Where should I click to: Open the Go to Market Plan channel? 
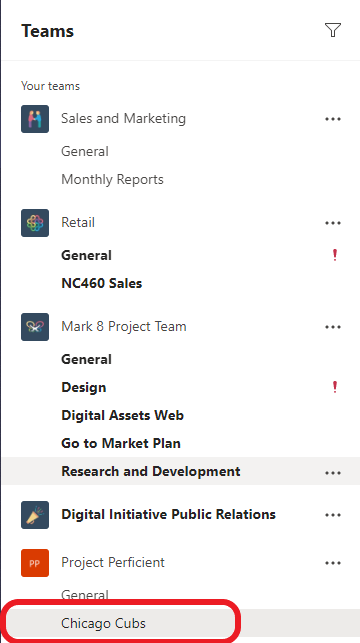coord(121,443)
